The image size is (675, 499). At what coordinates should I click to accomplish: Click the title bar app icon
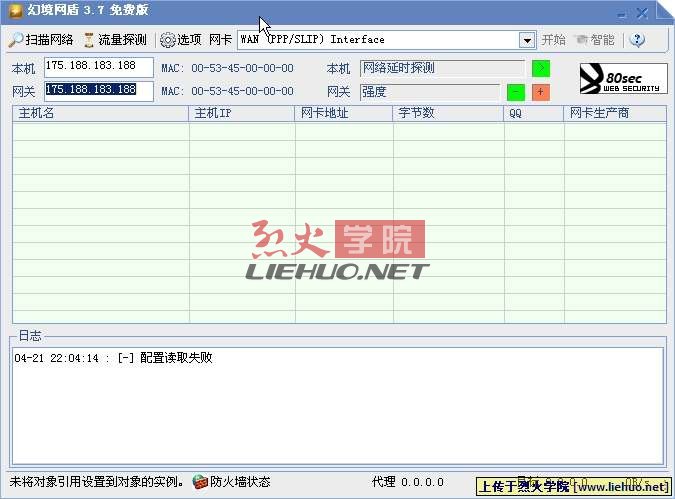[15, 10]
